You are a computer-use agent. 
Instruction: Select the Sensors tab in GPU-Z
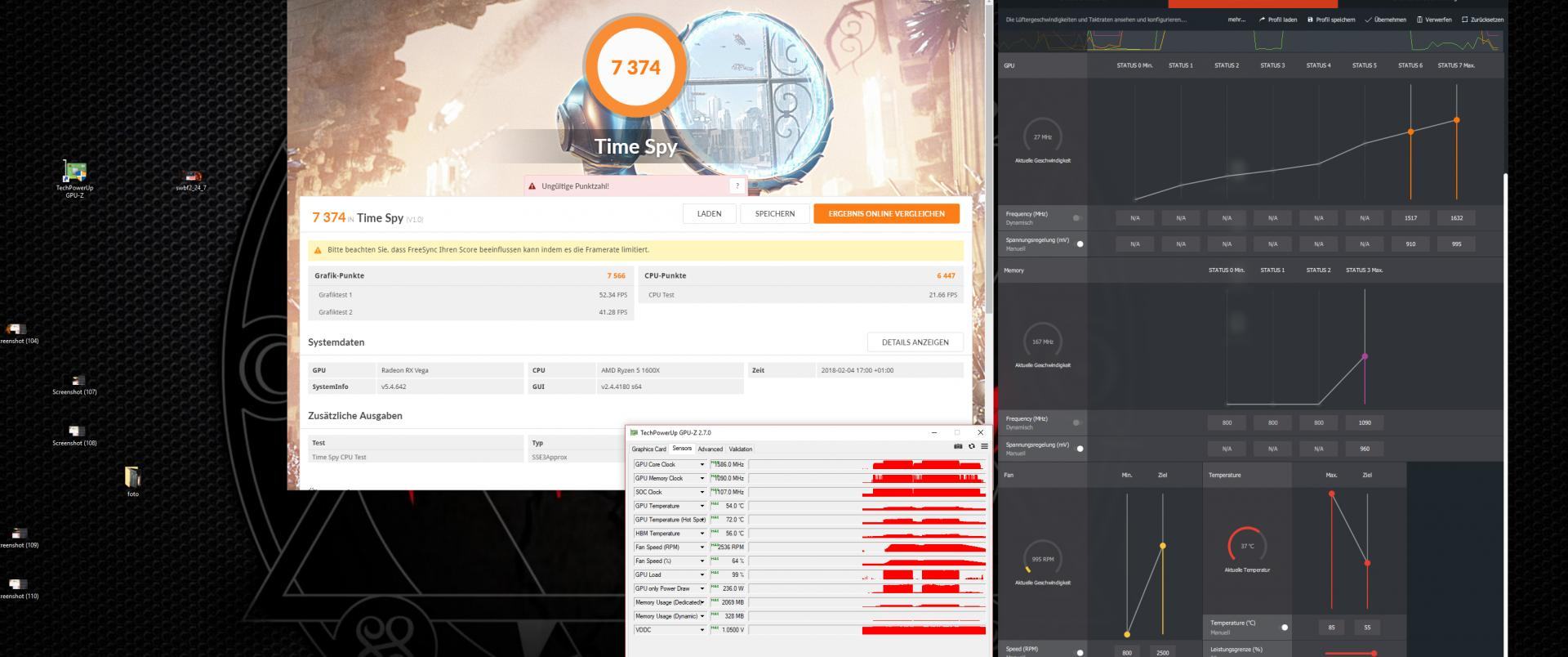(682, 449)
